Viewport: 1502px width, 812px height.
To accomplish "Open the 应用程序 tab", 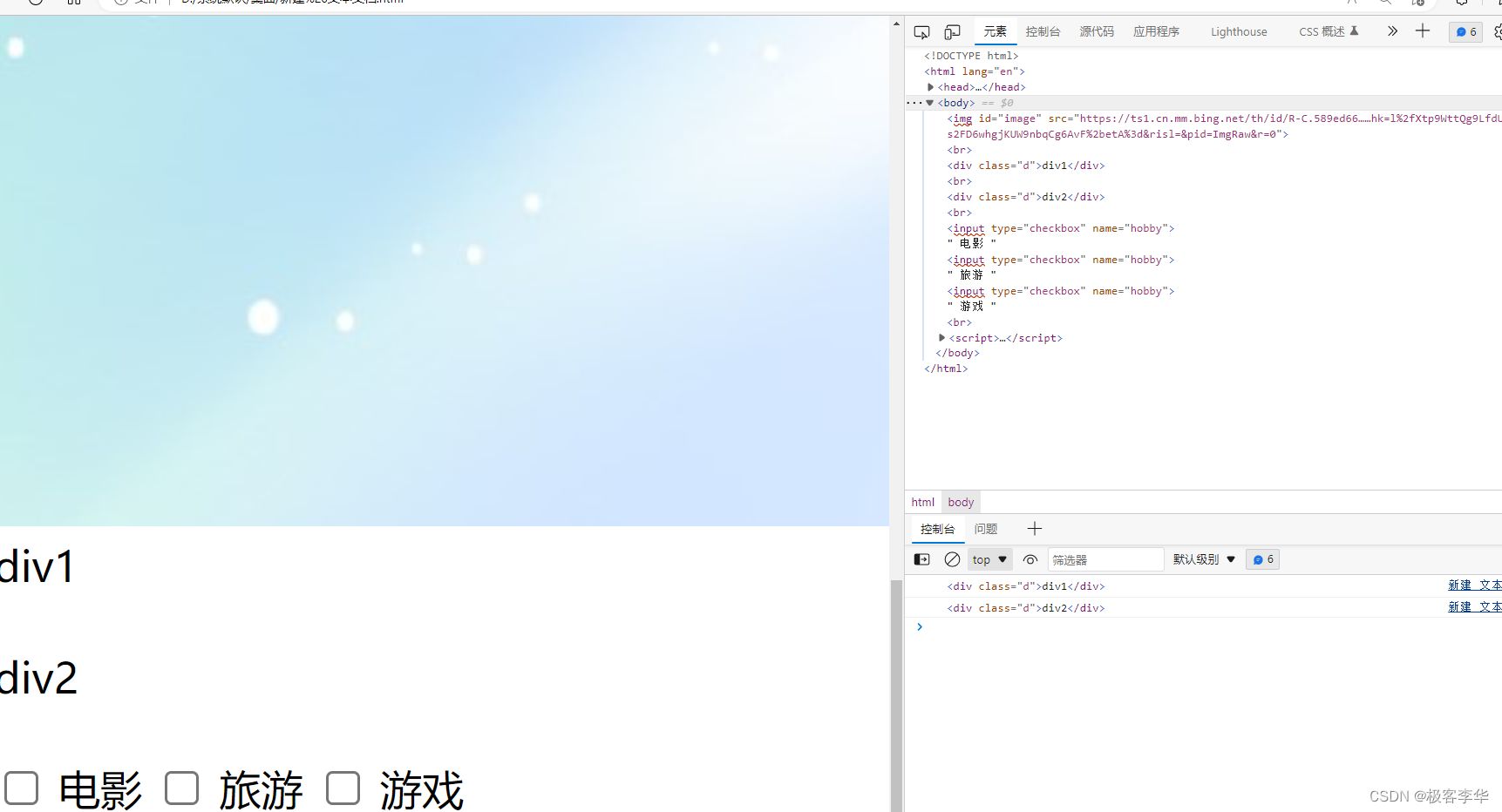I will click(1156, 31).
